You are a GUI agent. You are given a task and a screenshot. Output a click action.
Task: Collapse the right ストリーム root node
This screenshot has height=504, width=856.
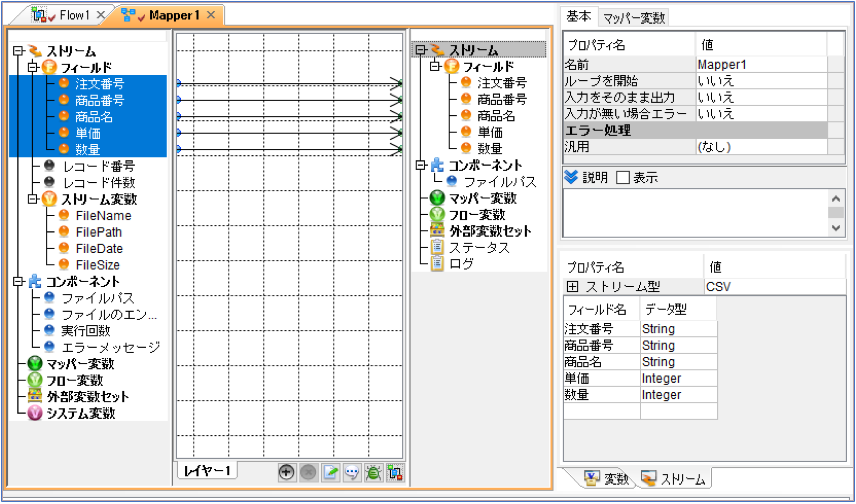click(x=420, y=50)
